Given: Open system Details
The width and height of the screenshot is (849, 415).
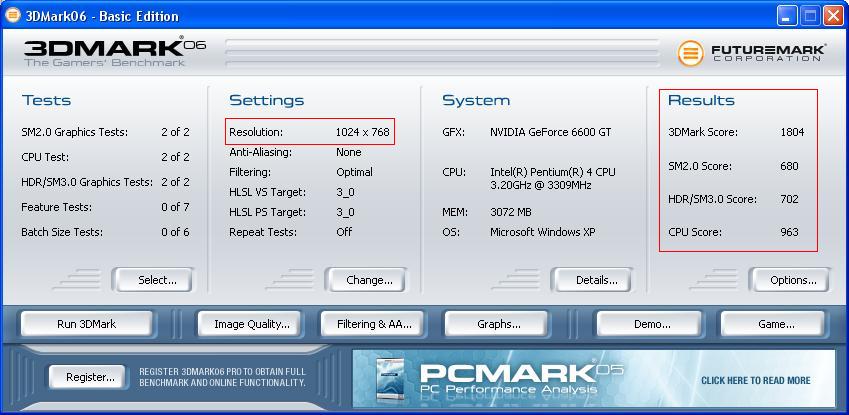Looking at the screenshot, I should (596, 280).
